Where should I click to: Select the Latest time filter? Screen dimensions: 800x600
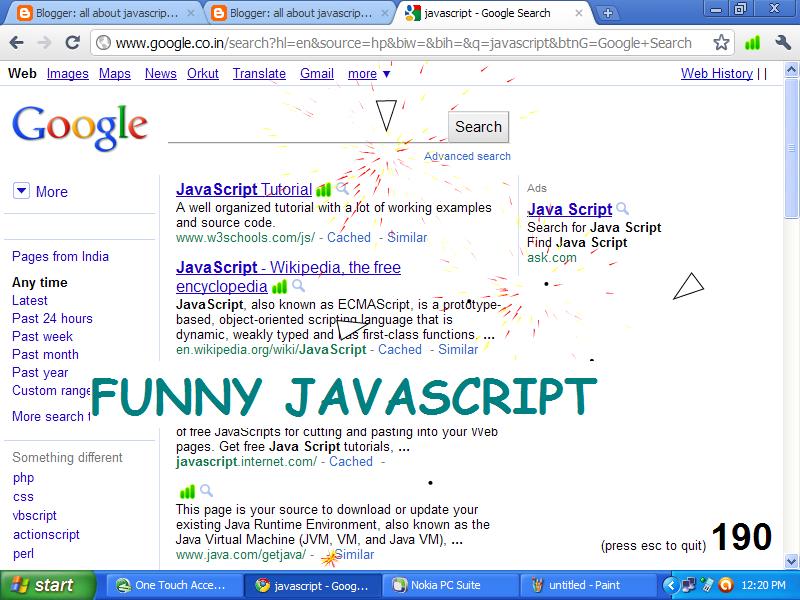pos(30,300)
